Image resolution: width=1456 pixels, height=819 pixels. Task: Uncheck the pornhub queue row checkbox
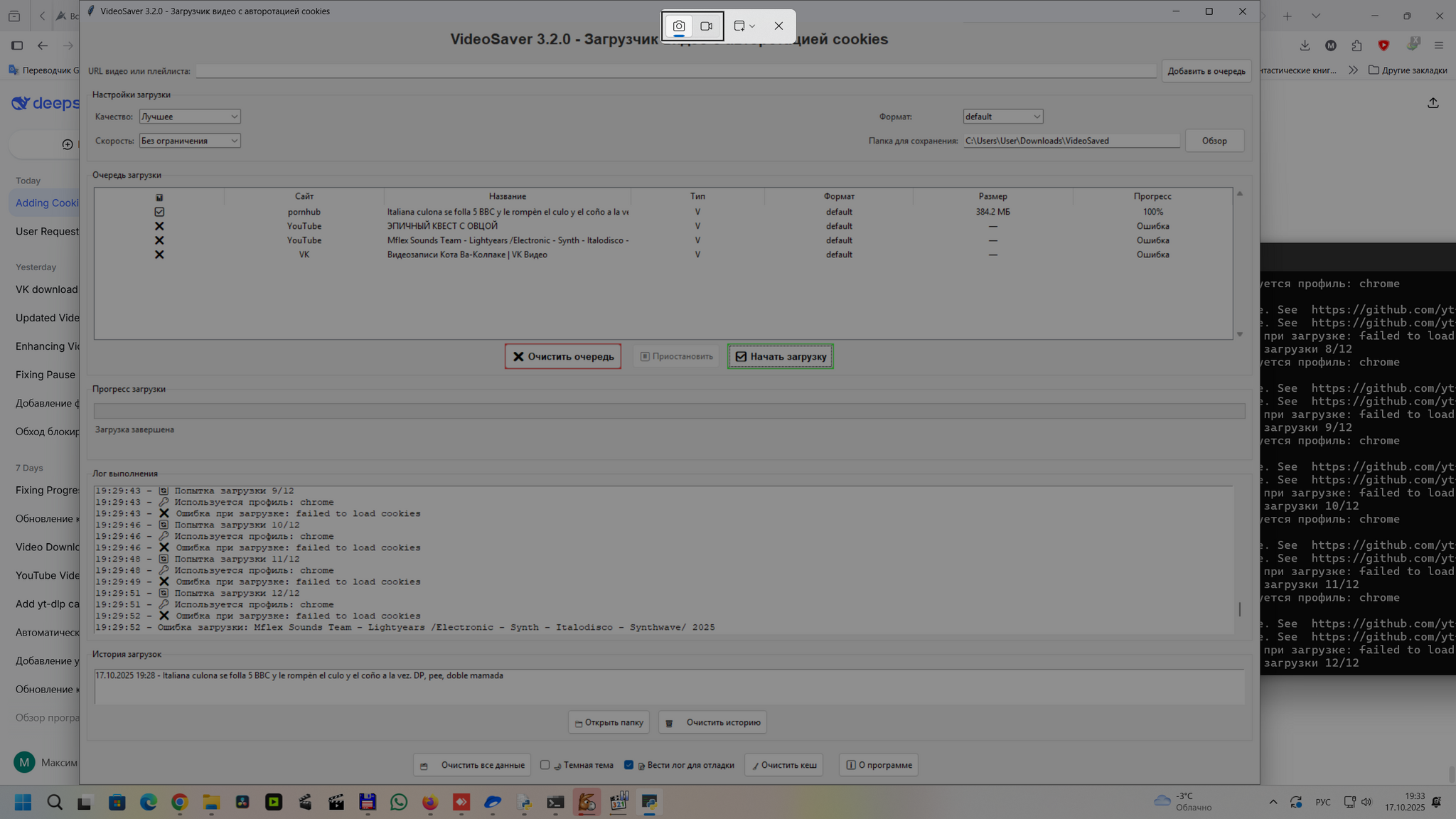(x=159, y=212)
